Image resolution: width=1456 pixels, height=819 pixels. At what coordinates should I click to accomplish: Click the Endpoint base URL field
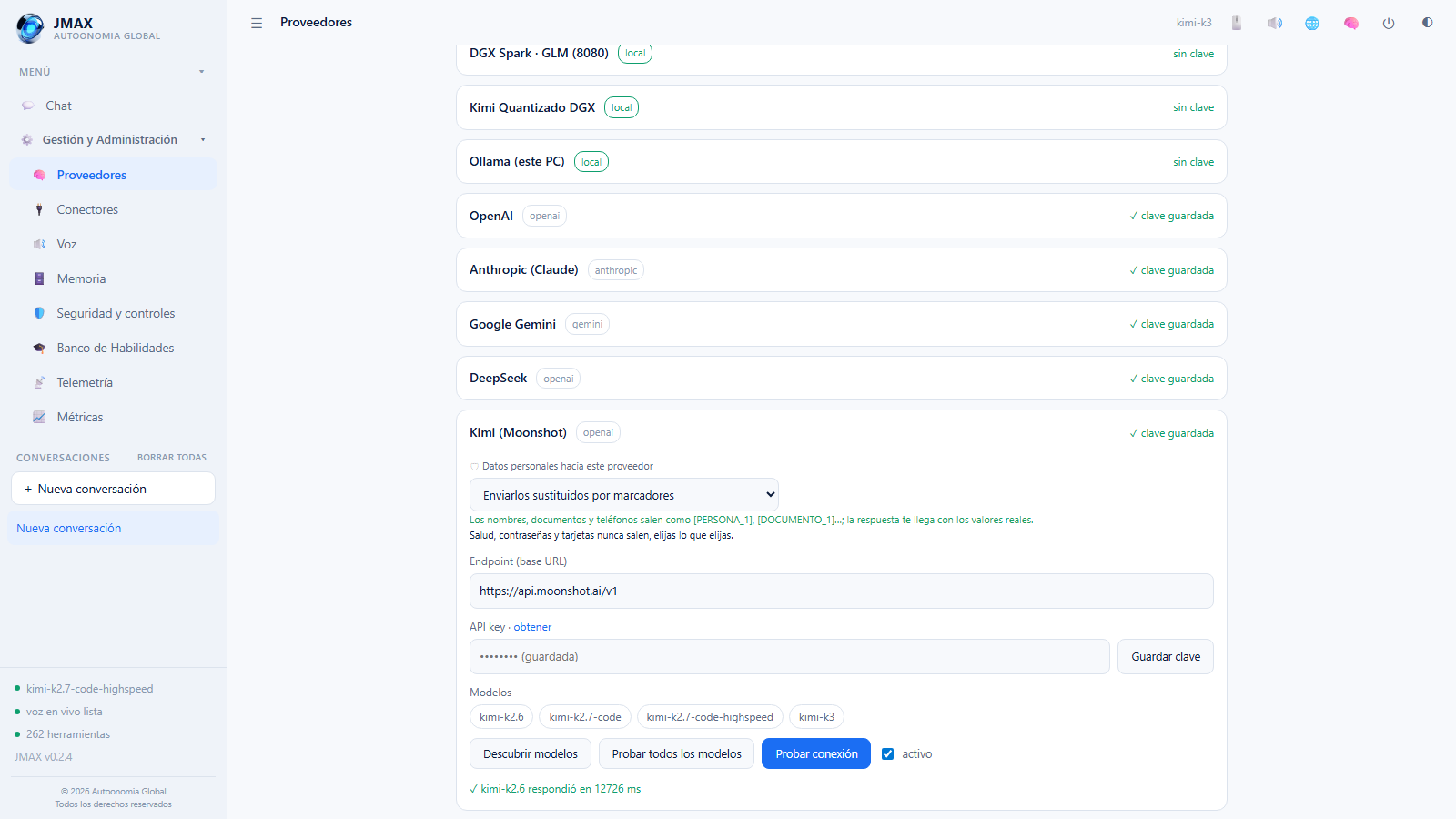pyautogui.click(x=842, y=591)
